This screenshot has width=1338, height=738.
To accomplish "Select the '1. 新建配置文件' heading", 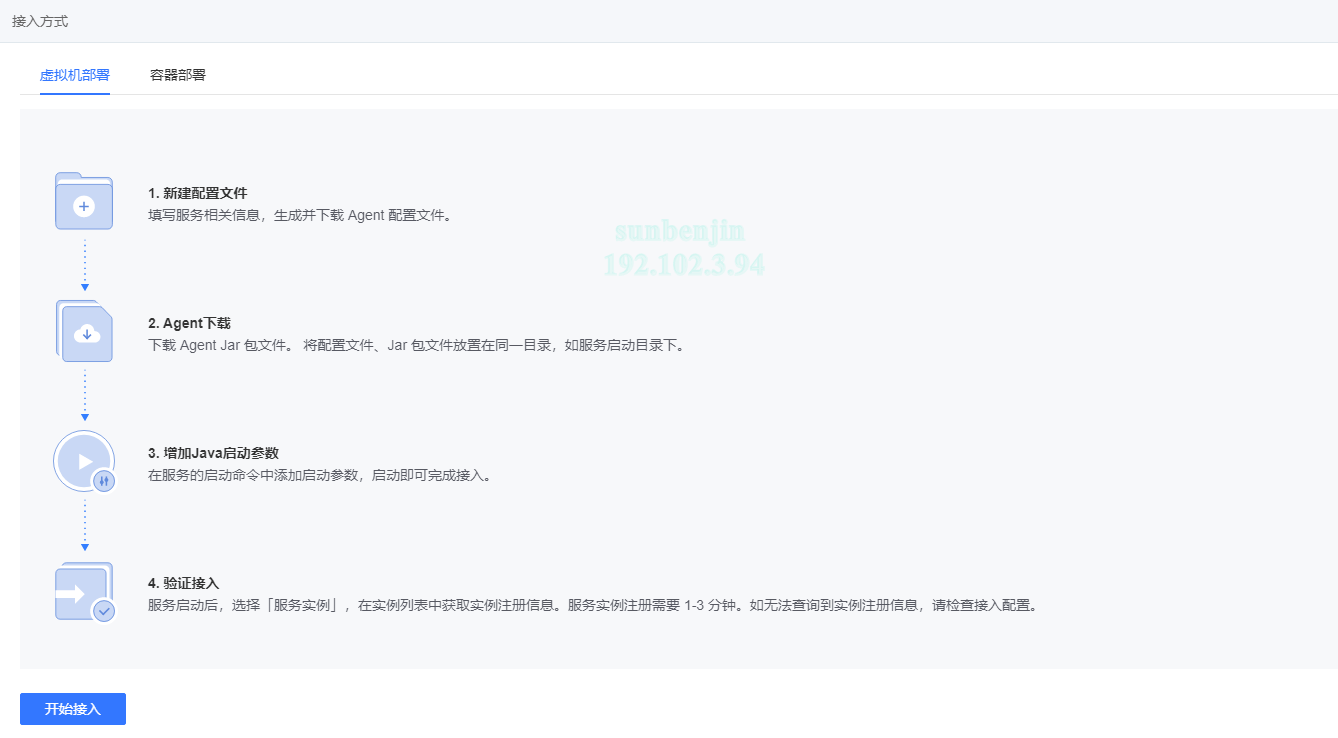I will 197,193.
